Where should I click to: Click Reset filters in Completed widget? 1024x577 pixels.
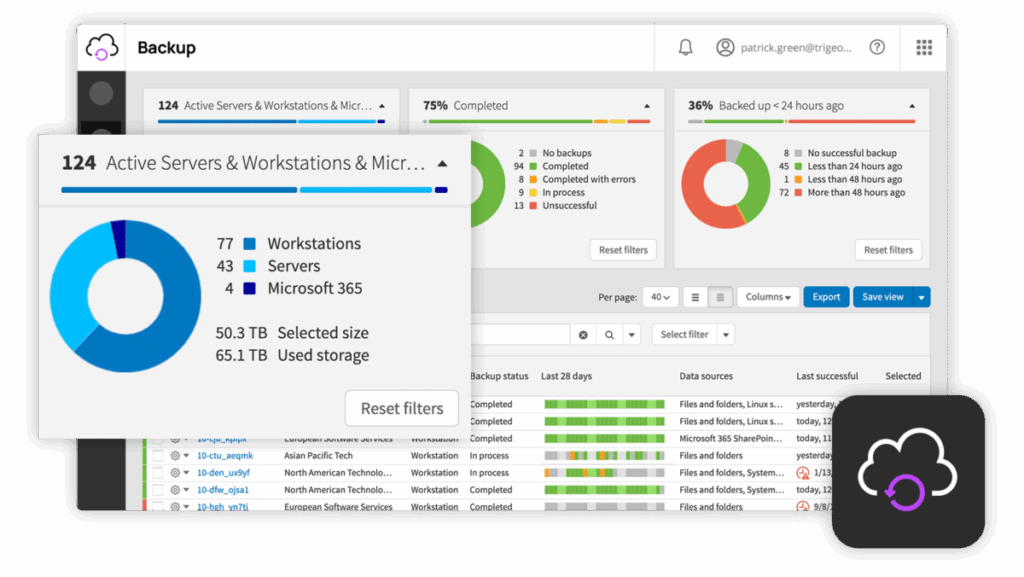coord(623,250)
